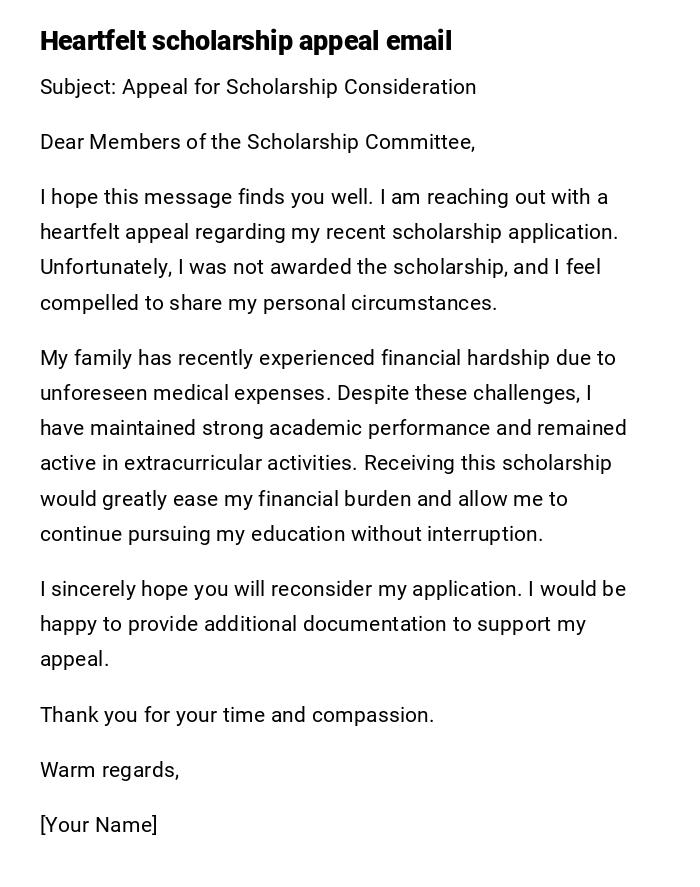
Task: Click the line starting "have maintained strong academic"
Action: pyautogui.click(x=333, y=428)
